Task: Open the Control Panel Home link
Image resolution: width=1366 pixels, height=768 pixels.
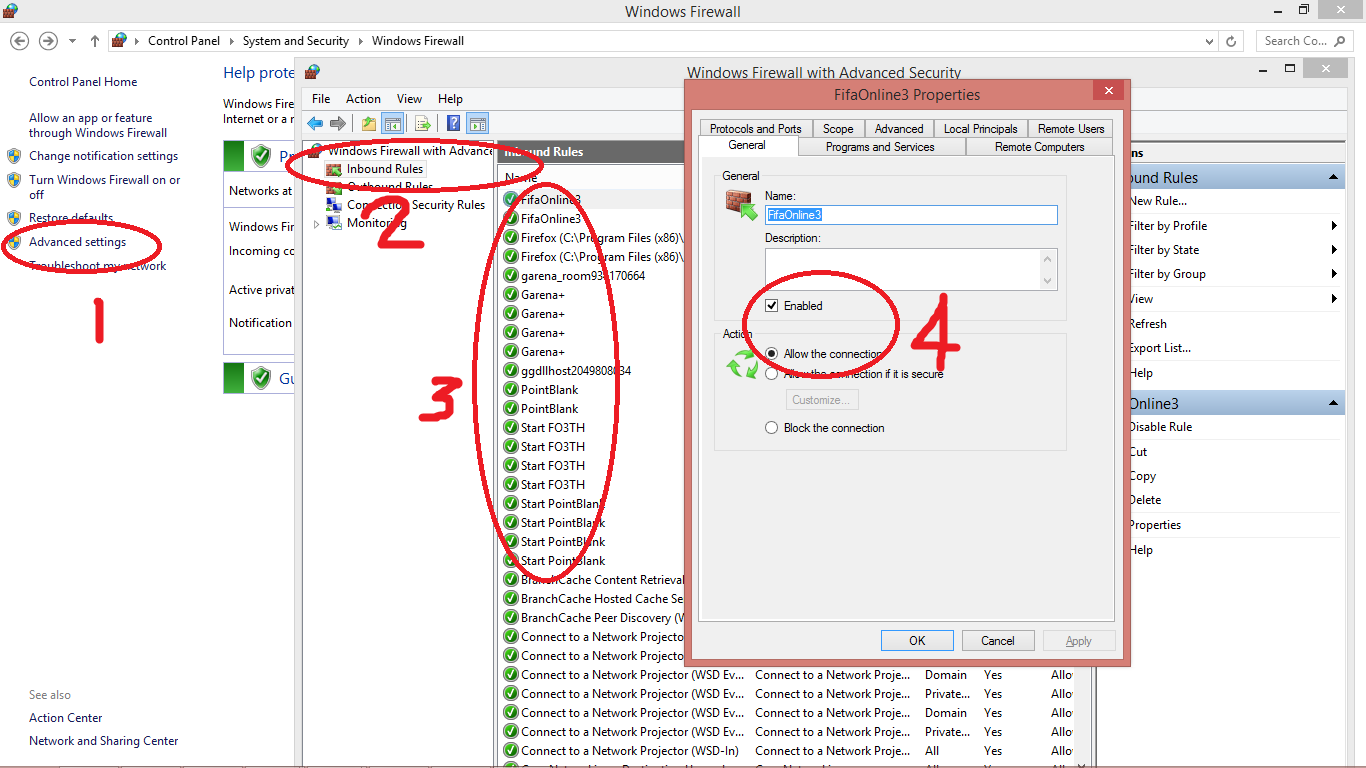Action: [83, 82]
